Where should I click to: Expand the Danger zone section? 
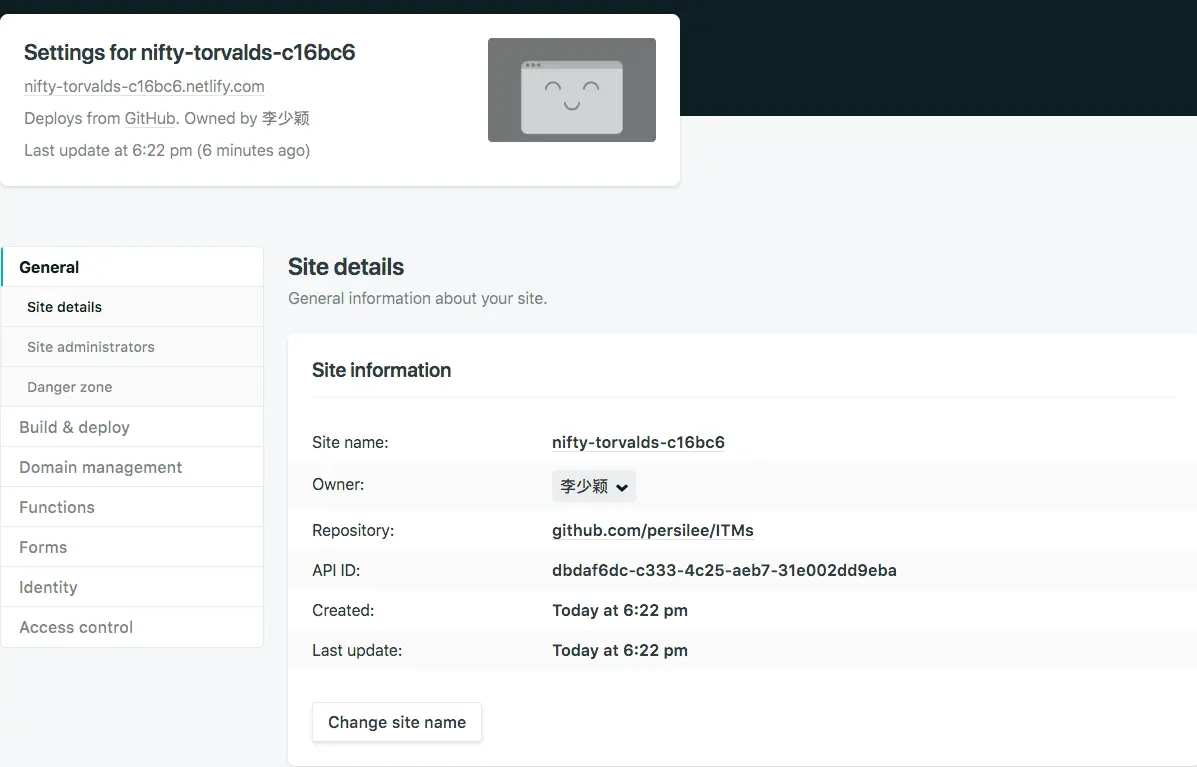(x=69, y=387)
